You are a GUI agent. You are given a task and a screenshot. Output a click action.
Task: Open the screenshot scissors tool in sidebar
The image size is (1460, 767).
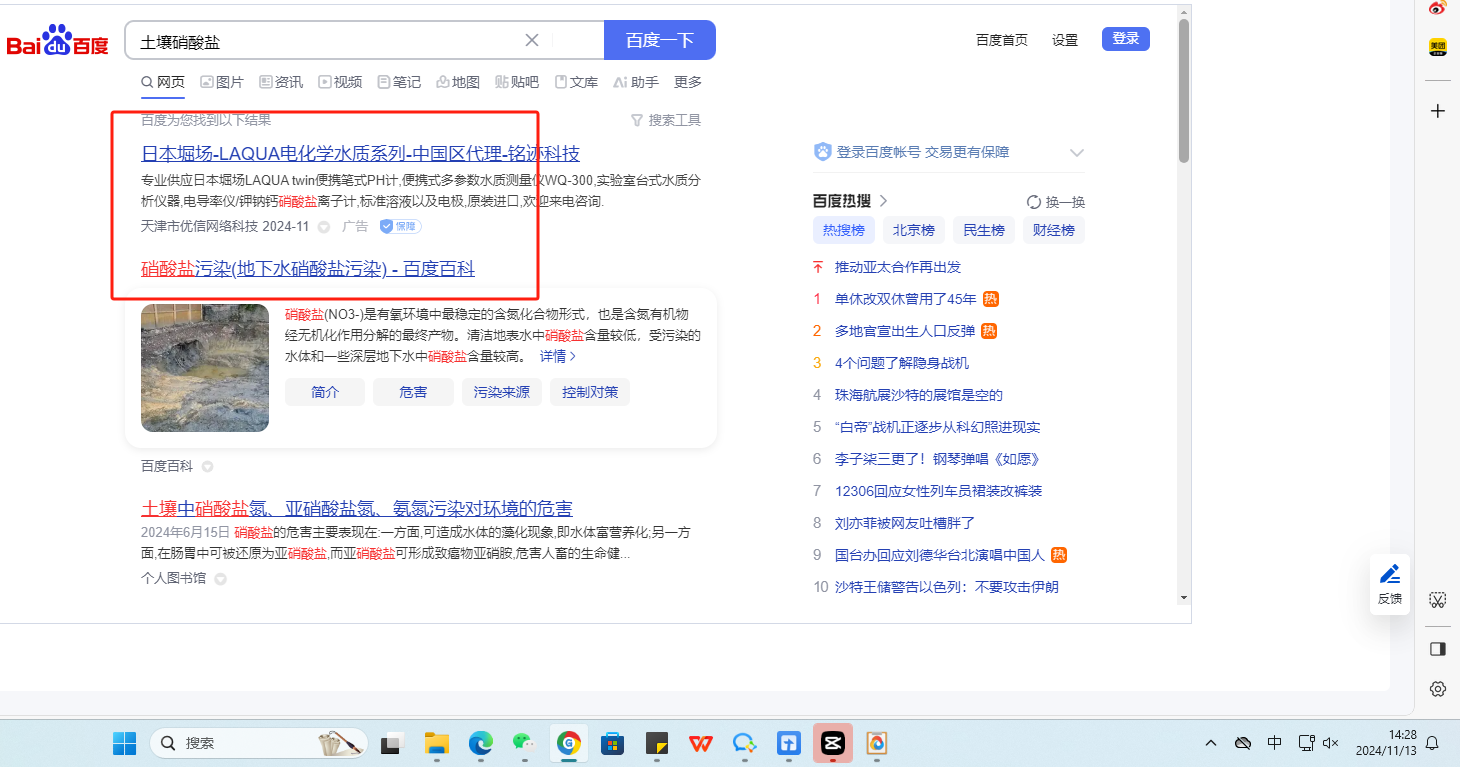pos(1438,600)
